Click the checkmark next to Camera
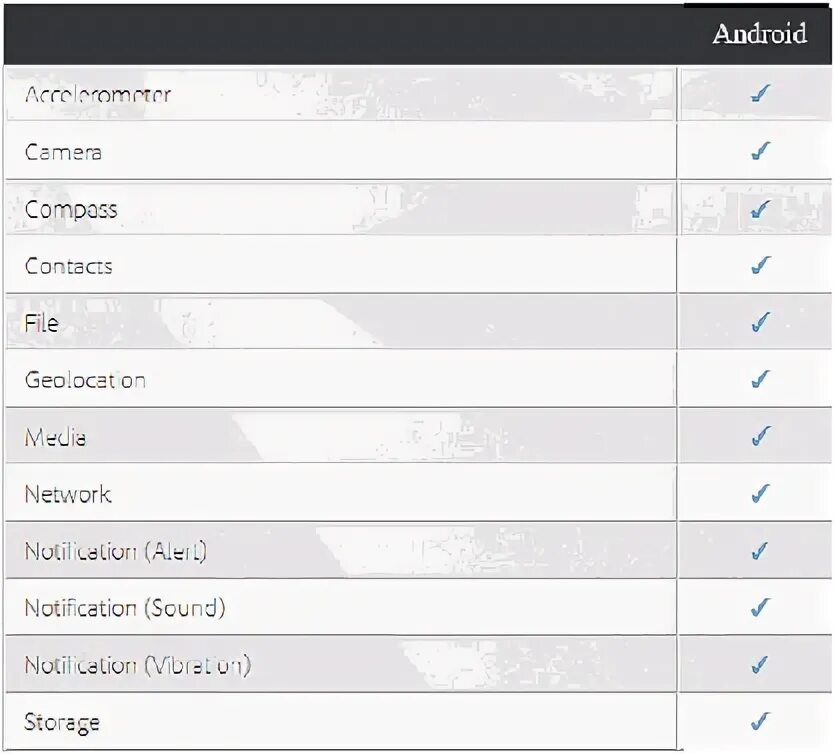The image size is (834, 754). [x=760, y=152]
